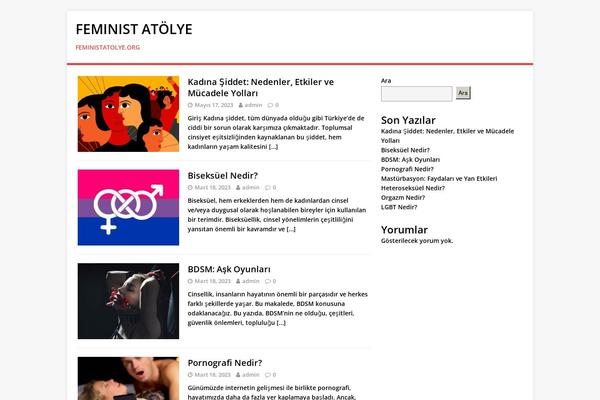This screenshot has height=400, width=600.
Task: Open admin author link on BDSM post
Action: click(251, 281)
